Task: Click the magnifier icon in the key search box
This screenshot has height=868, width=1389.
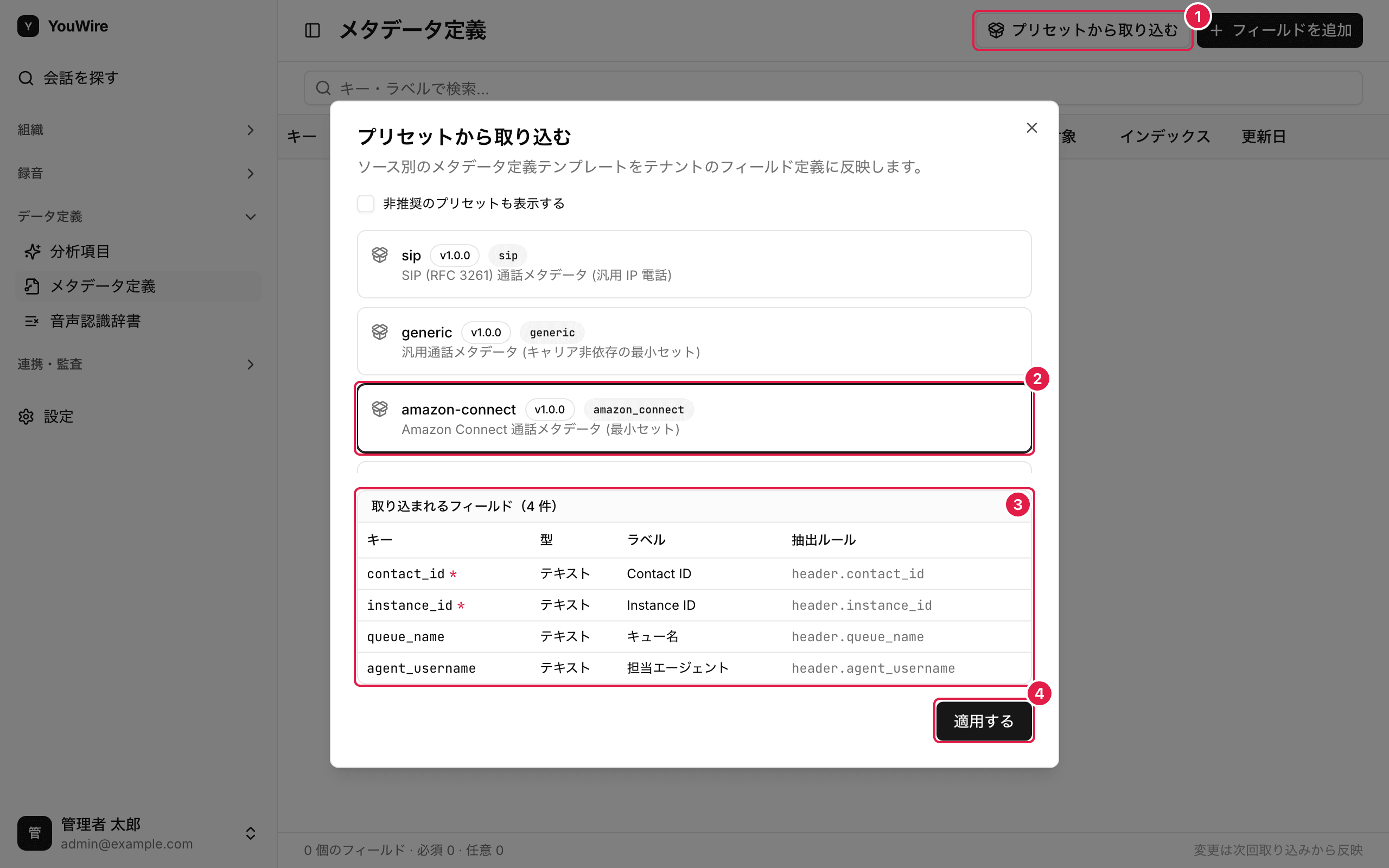Action: tap(323, 88)
